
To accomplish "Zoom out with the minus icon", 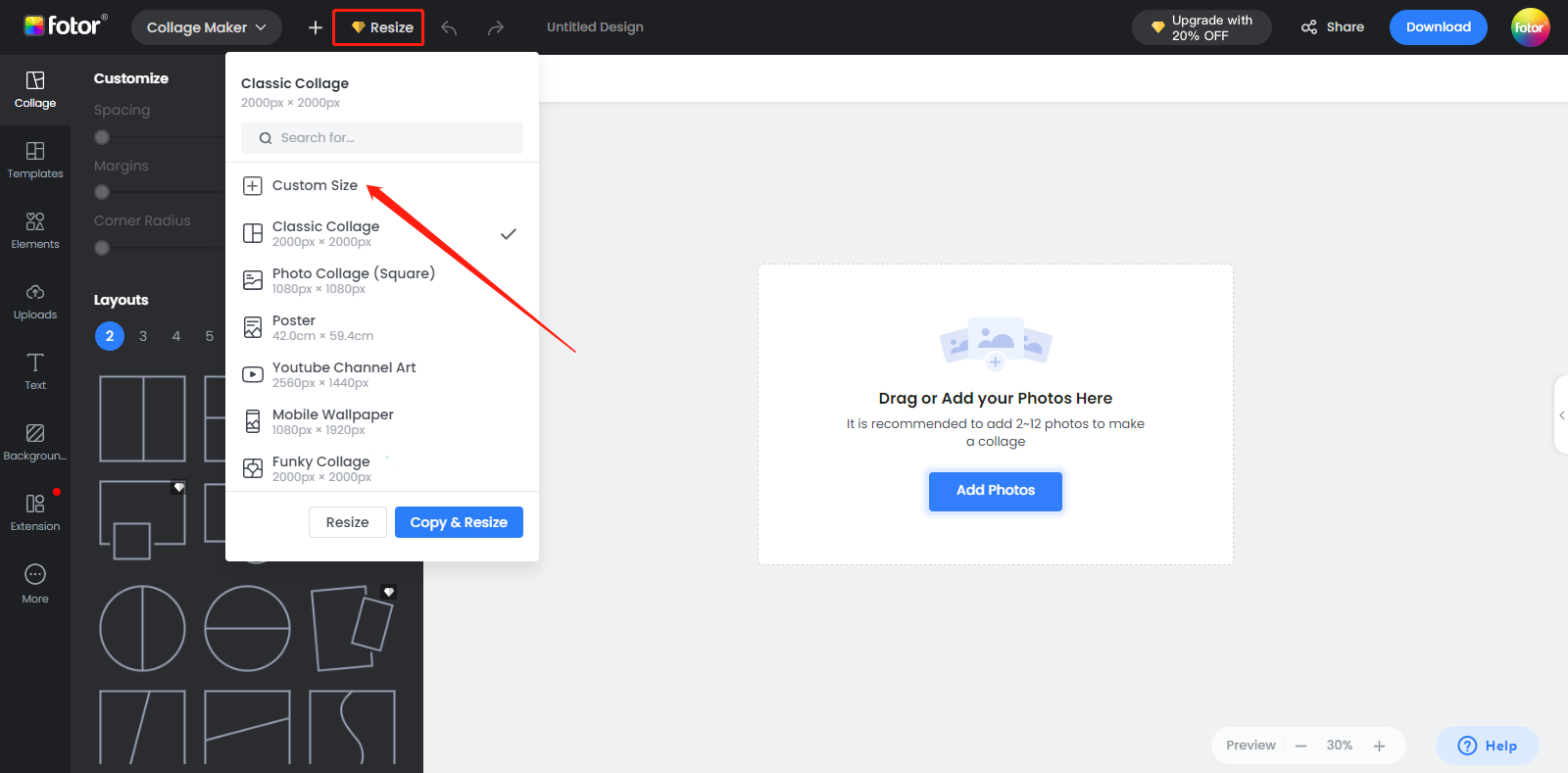I will click(1301, 746).
